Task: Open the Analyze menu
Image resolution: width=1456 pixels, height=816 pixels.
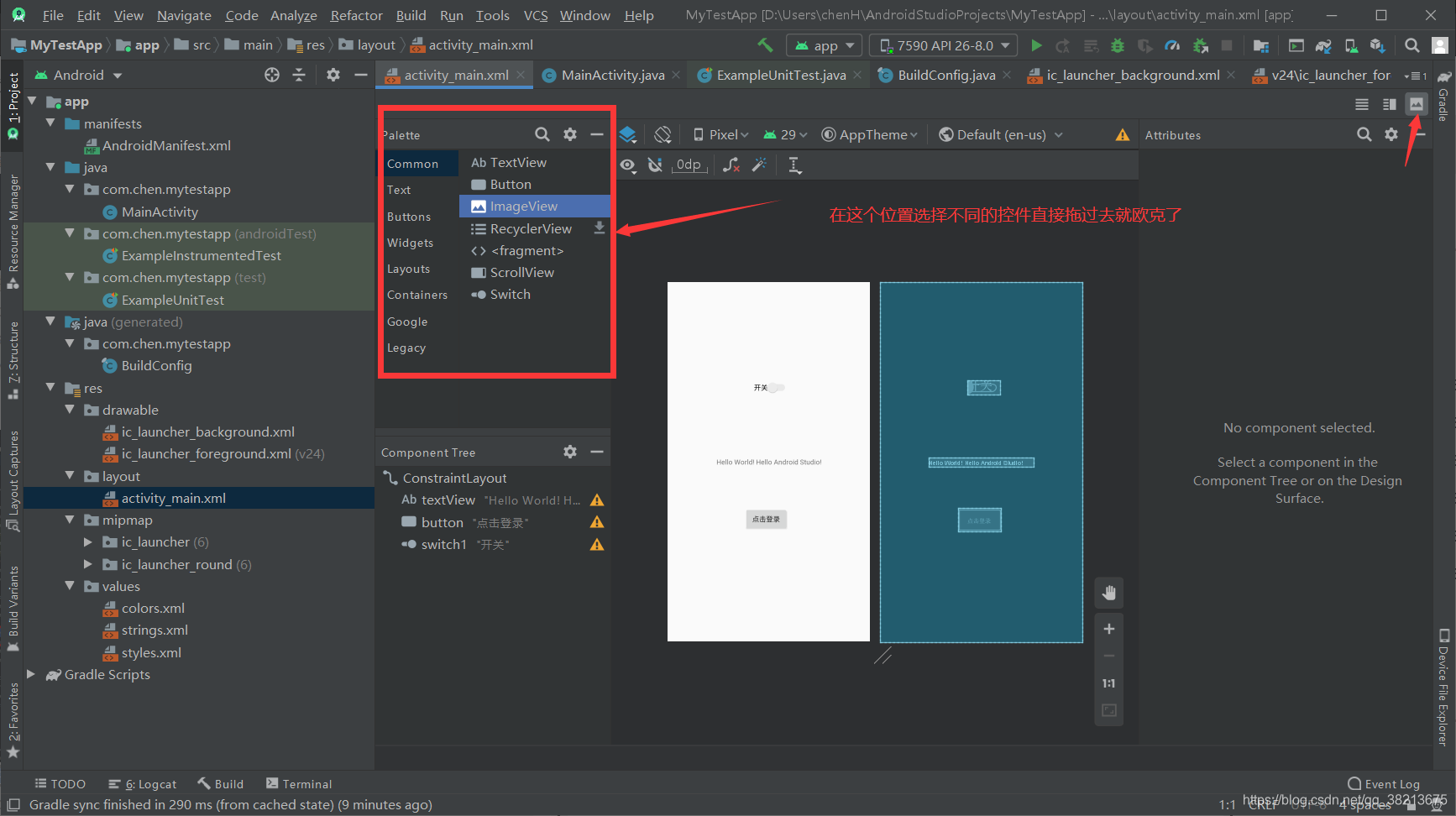Action: [293, 15]
